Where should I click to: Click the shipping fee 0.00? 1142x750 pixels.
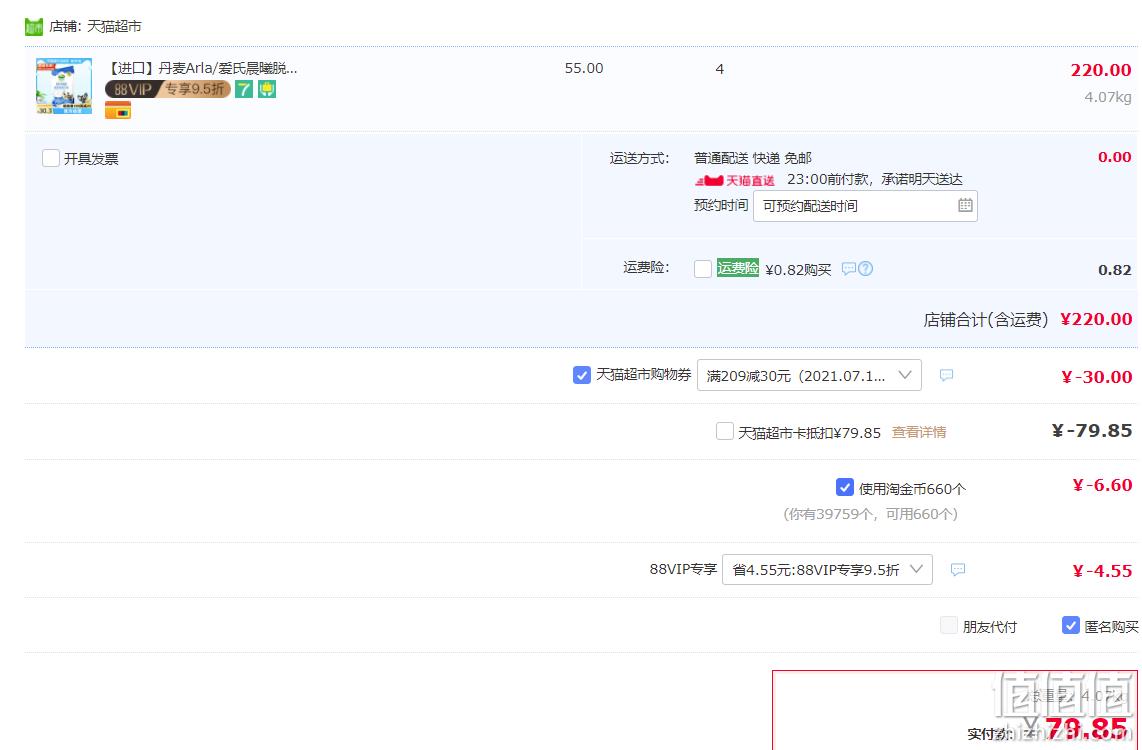tap(1114, 157)
